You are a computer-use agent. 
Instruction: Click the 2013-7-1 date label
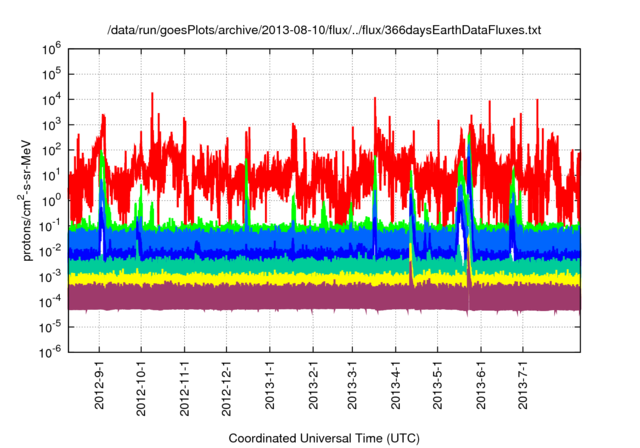point(523,385)
